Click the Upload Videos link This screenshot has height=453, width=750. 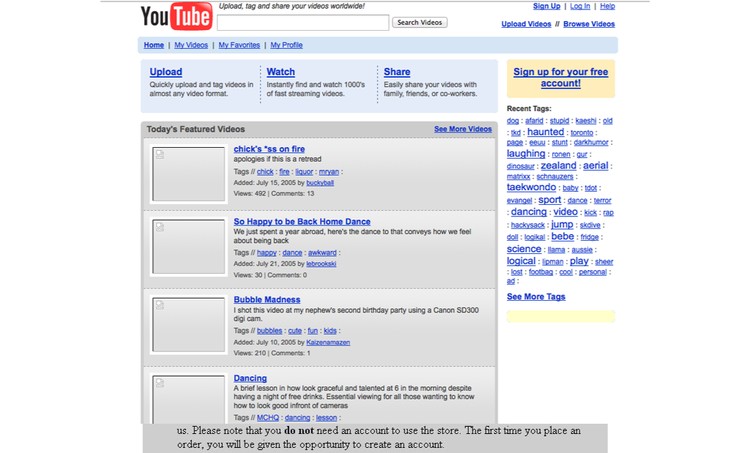(526, 24)
